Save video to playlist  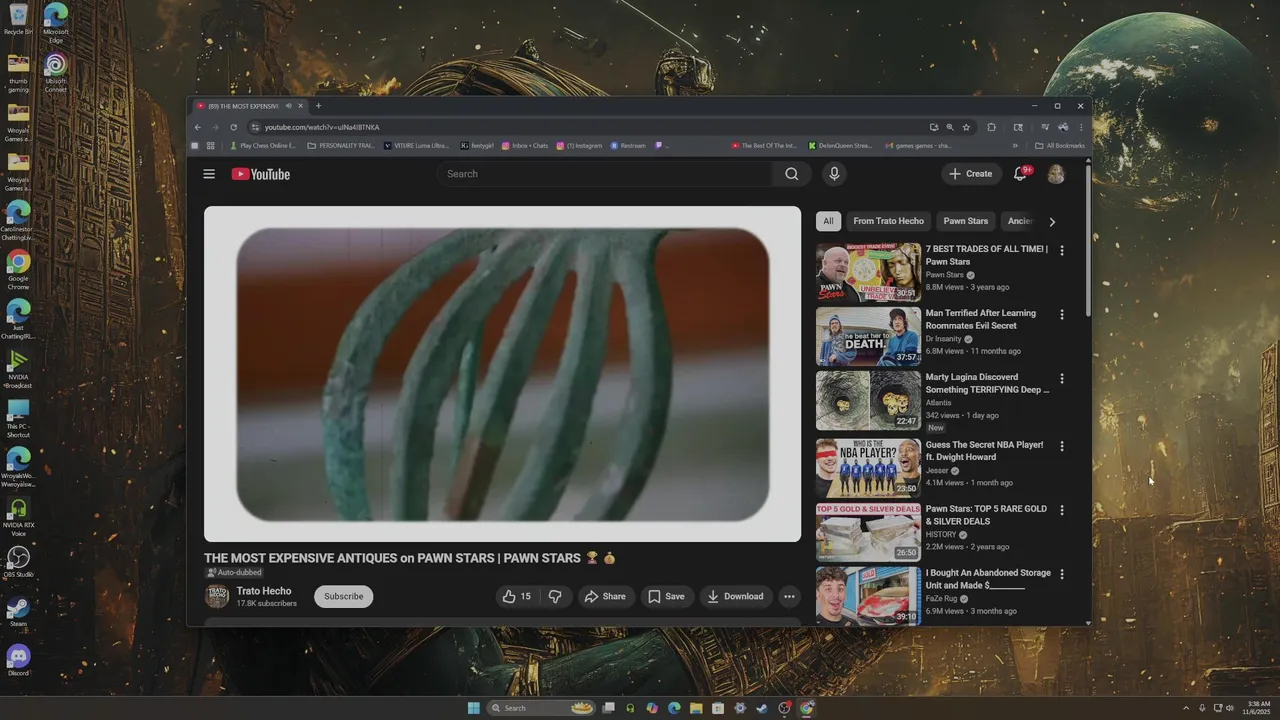666,596
